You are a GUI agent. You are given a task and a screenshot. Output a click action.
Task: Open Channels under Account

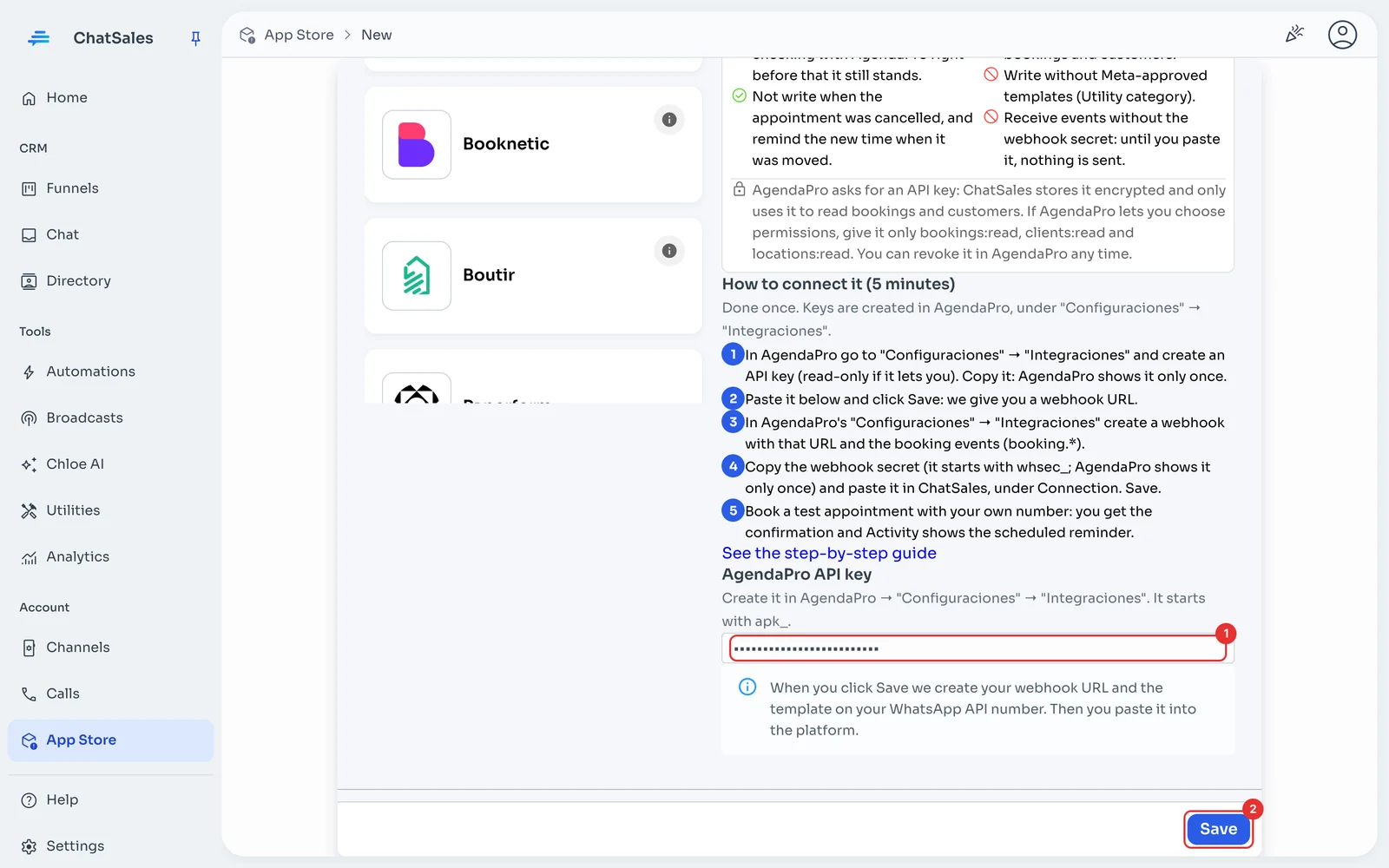tap(110, 648)
